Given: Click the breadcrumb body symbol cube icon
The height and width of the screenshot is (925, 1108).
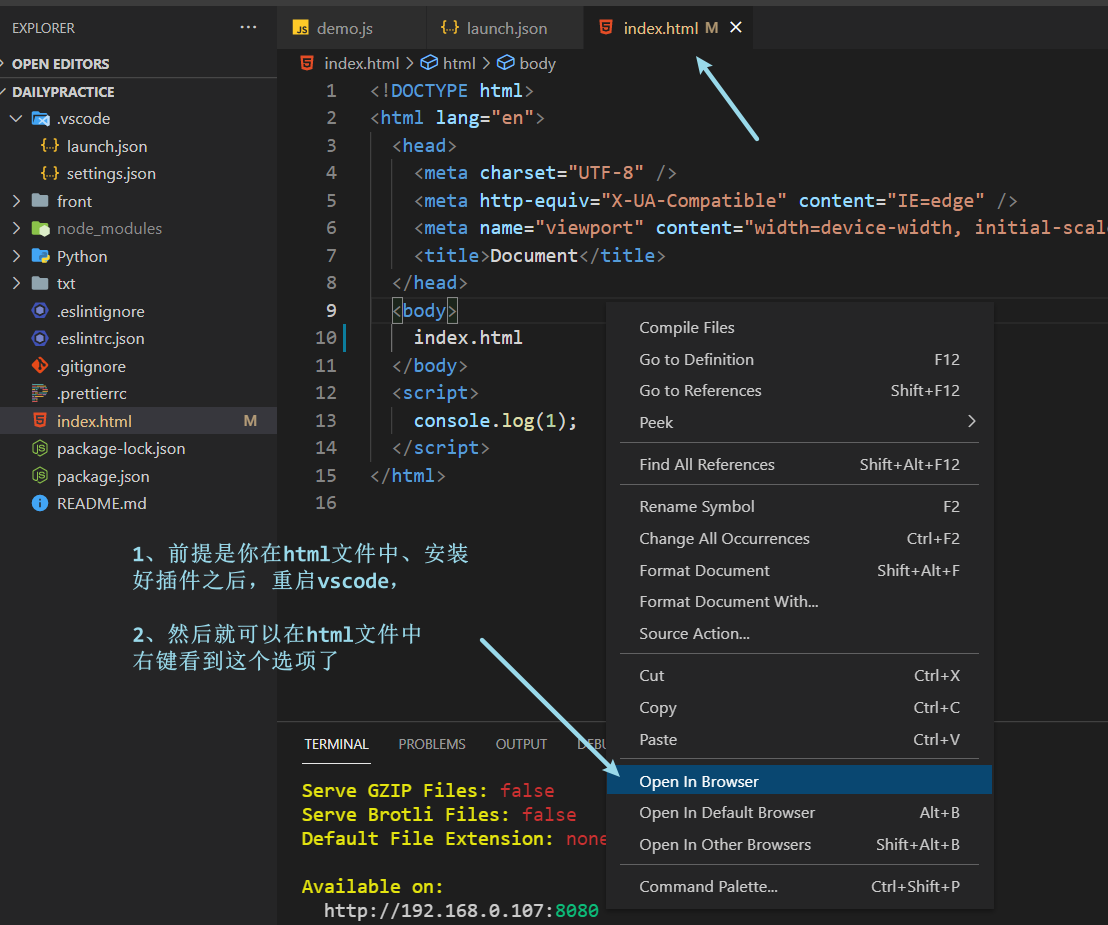Looking at the screenshot, I should pyautogui.click(x=505, y=63).
